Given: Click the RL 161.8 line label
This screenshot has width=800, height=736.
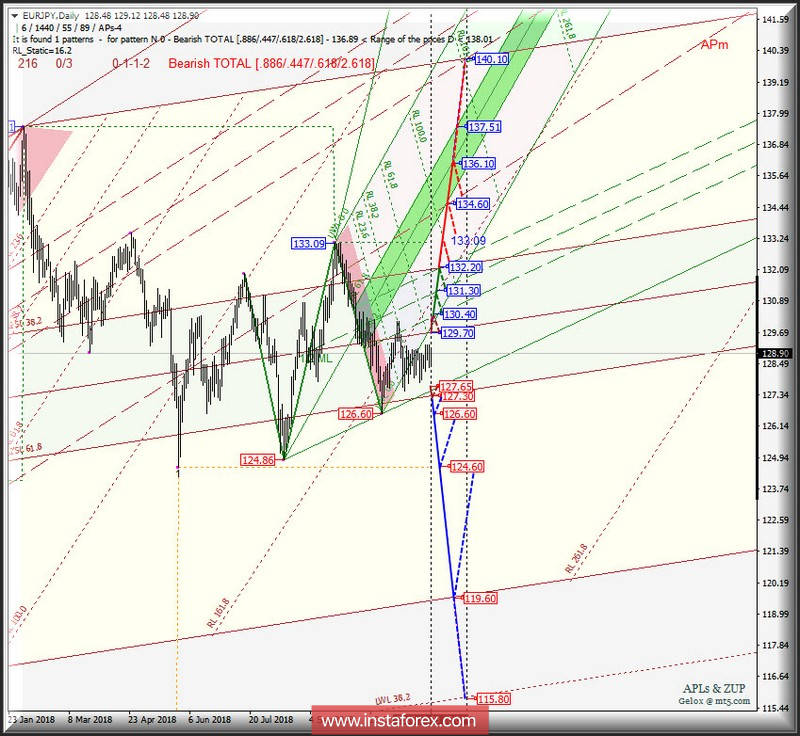Looking at the screenshot, I should (218, 612).
